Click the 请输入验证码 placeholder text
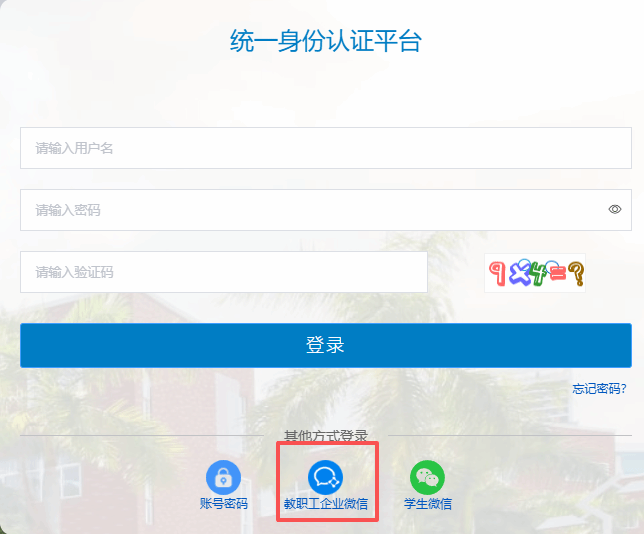 (x=75, y=272)
